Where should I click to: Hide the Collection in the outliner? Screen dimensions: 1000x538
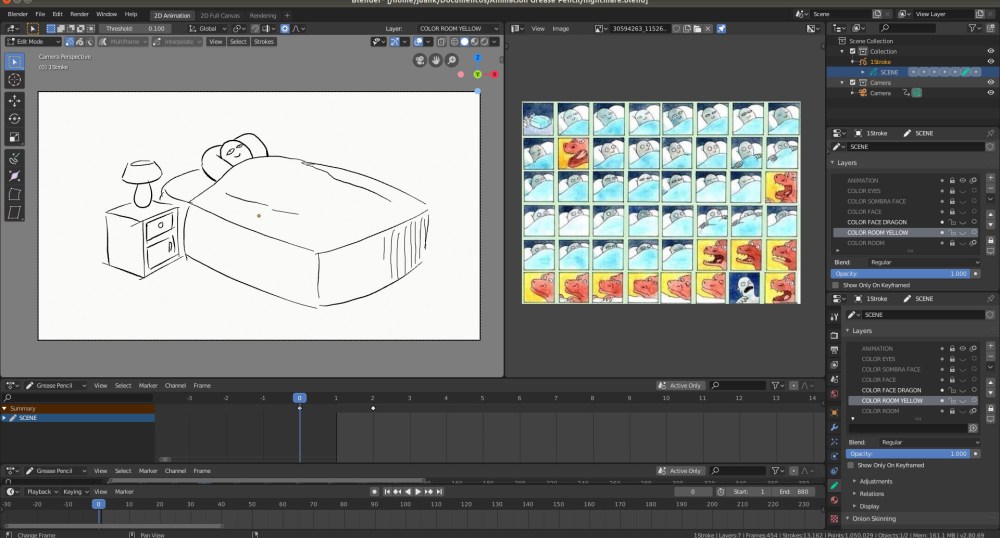[x=991, y=51]
